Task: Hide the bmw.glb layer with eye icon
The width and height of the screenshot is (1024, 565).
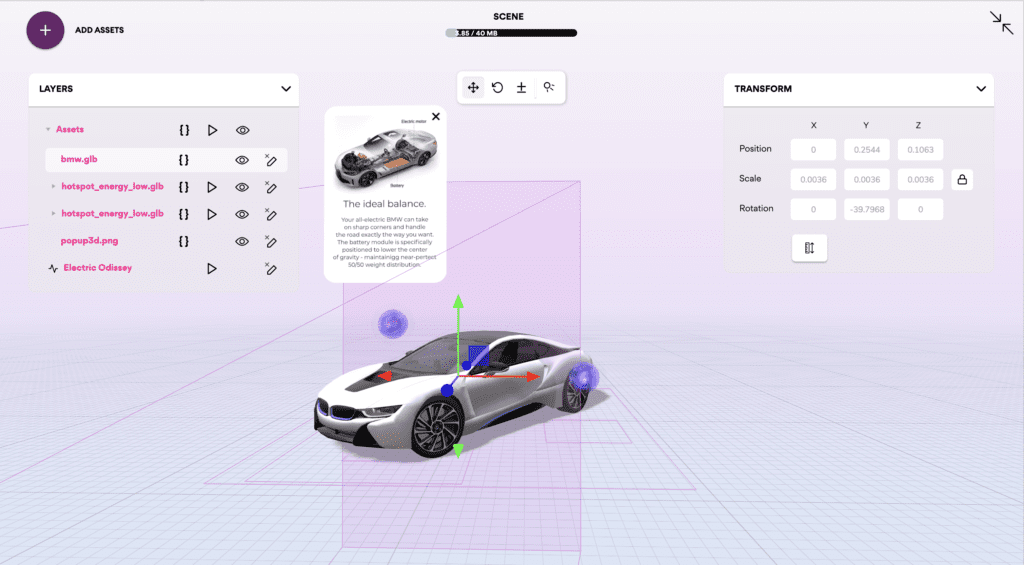Action: [x=242, y=159]
